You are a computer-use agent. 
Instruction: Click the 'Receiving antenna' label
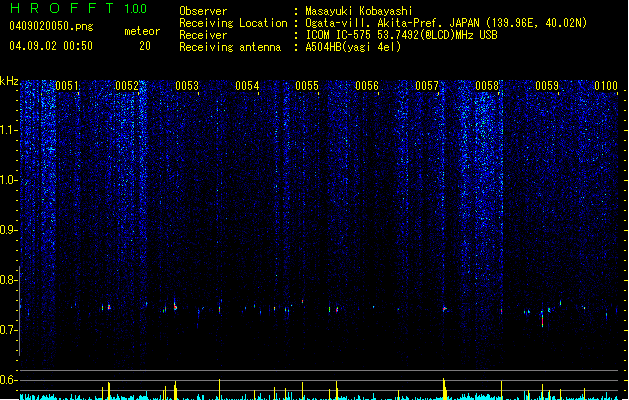pos(230,47)
